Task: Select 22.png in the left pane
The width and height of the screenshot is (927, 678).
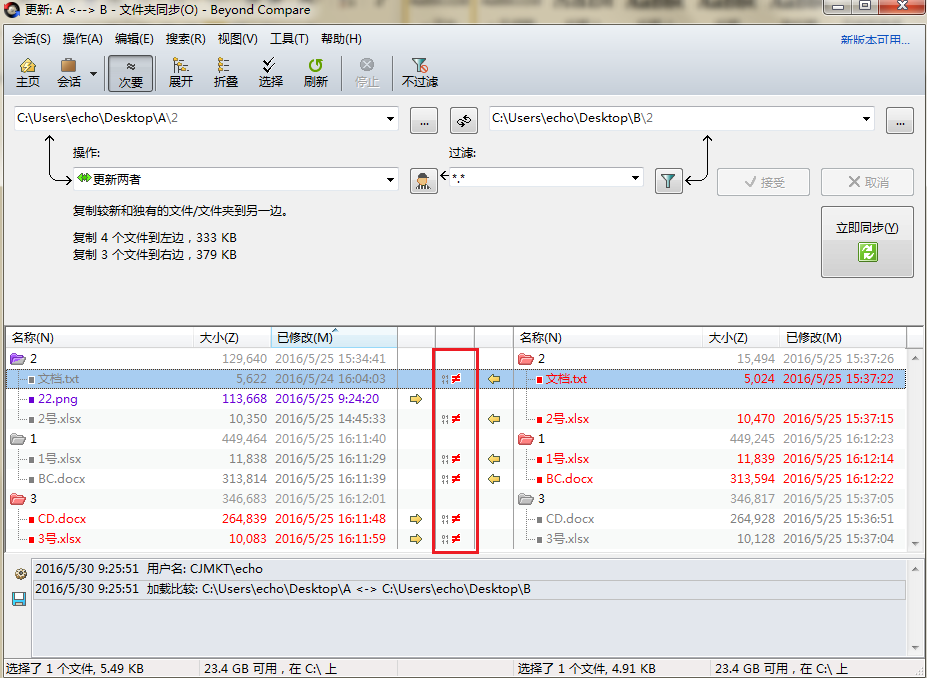Action: coord(58,399)
